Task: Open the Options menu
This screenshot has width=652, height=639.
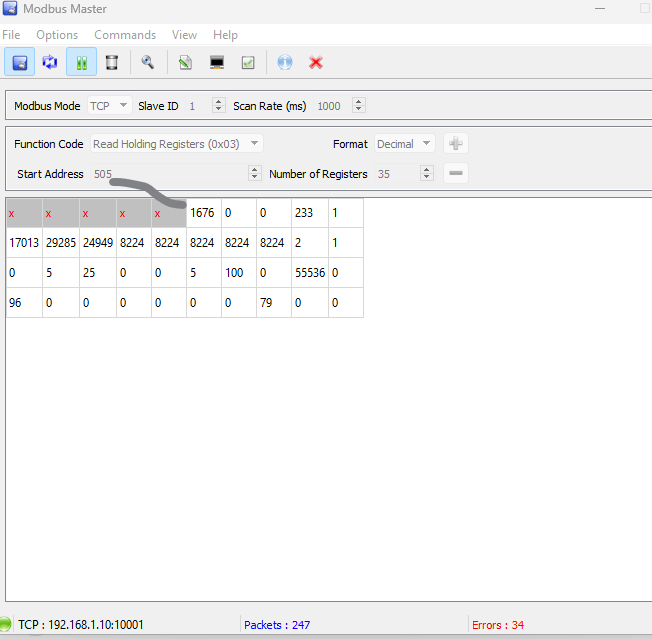Action: tap(57, 35)
